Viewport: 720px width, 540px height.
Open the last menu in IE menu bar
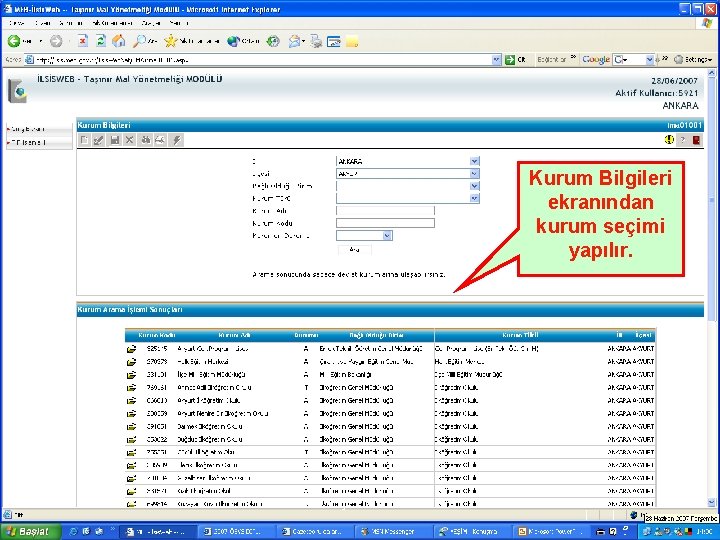point(179,22)
